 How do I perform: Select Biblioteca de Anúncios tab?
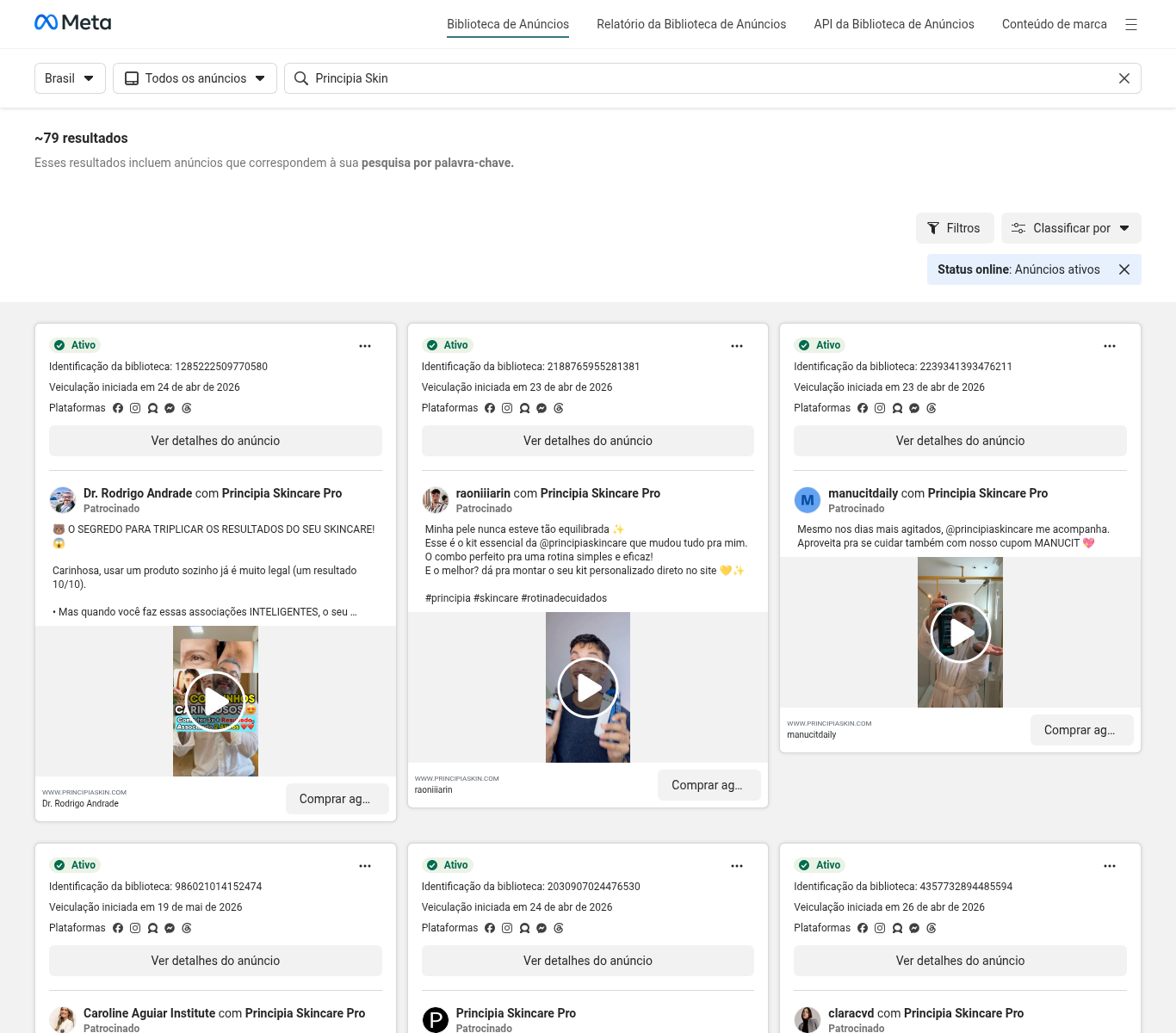[508, 24]
